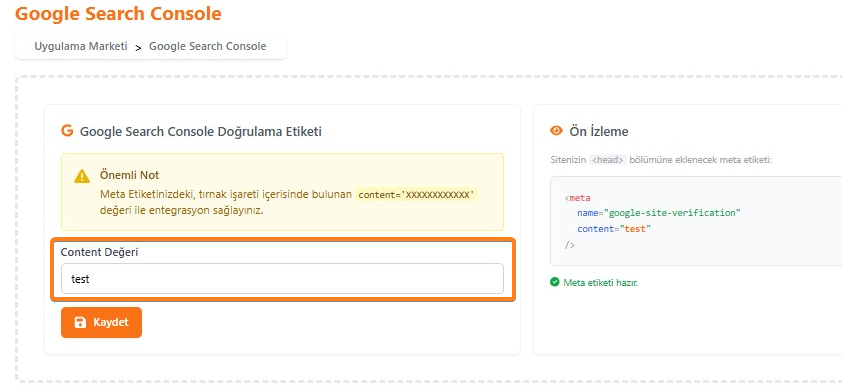Click the Content Değeri label
Image resolution: width=842 pixels, height=392 pixels.
click(x=99, y=252)
